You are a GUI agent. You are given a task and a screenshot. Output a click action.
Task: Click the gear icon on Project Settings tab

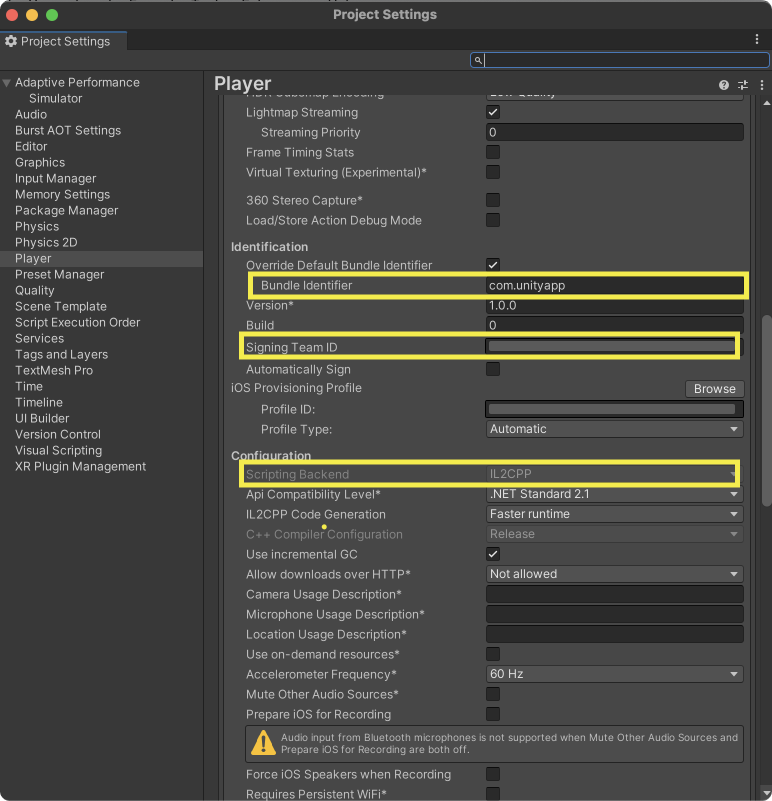[x=11, y=41]
